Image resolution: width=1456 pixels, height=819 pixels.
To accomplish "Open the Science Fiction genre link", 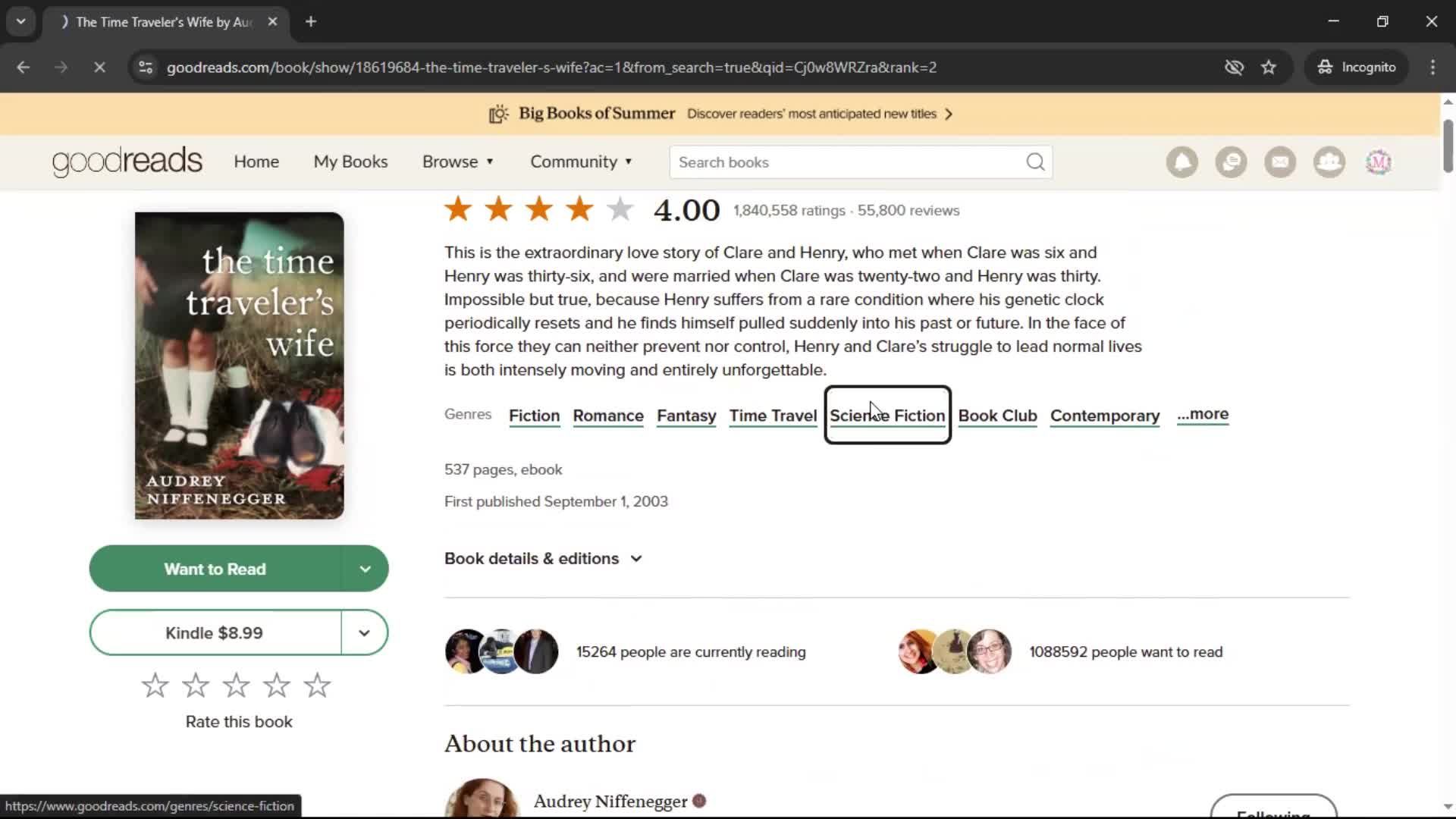I will (887, 416).
